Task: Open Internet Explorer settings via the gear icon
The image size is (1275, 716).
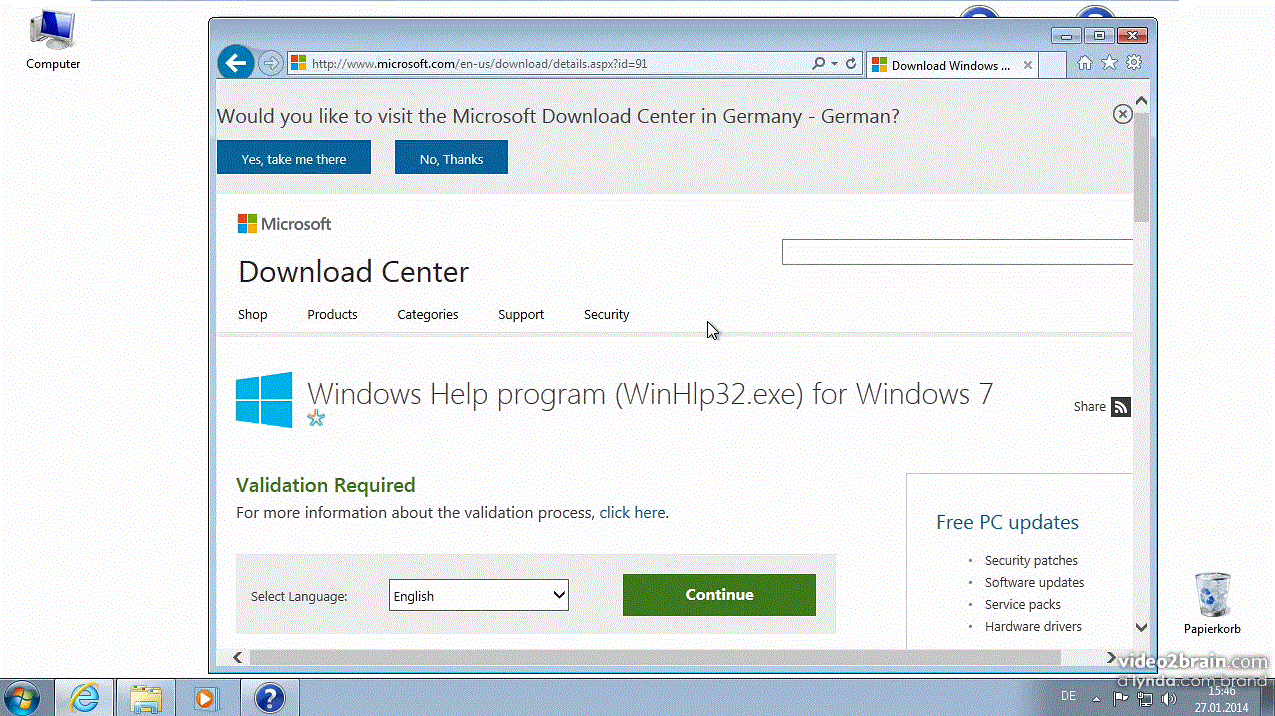Action: click(x=1133, y=62)
